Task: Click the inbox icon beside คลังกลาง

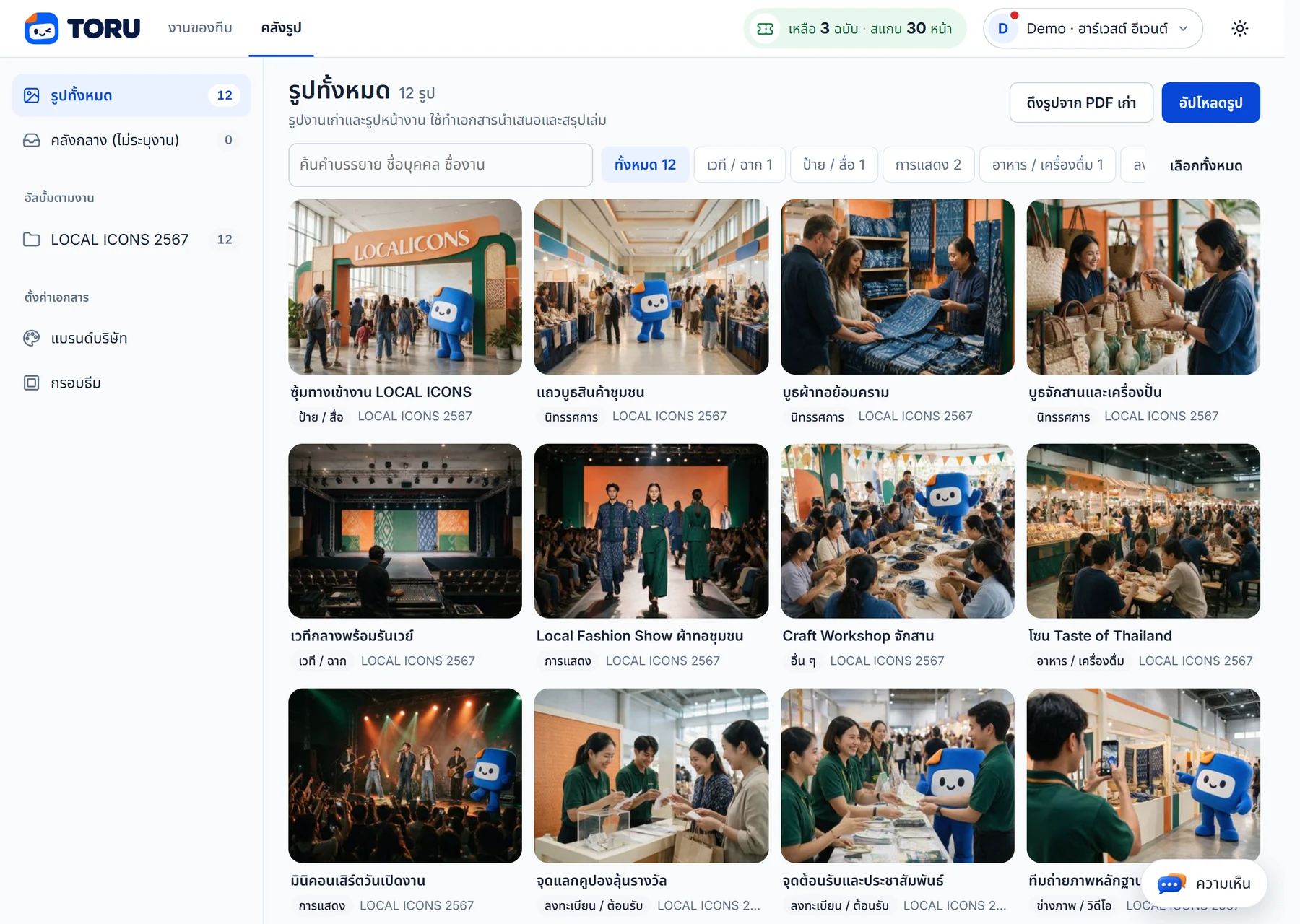Action: pos(32,140)
